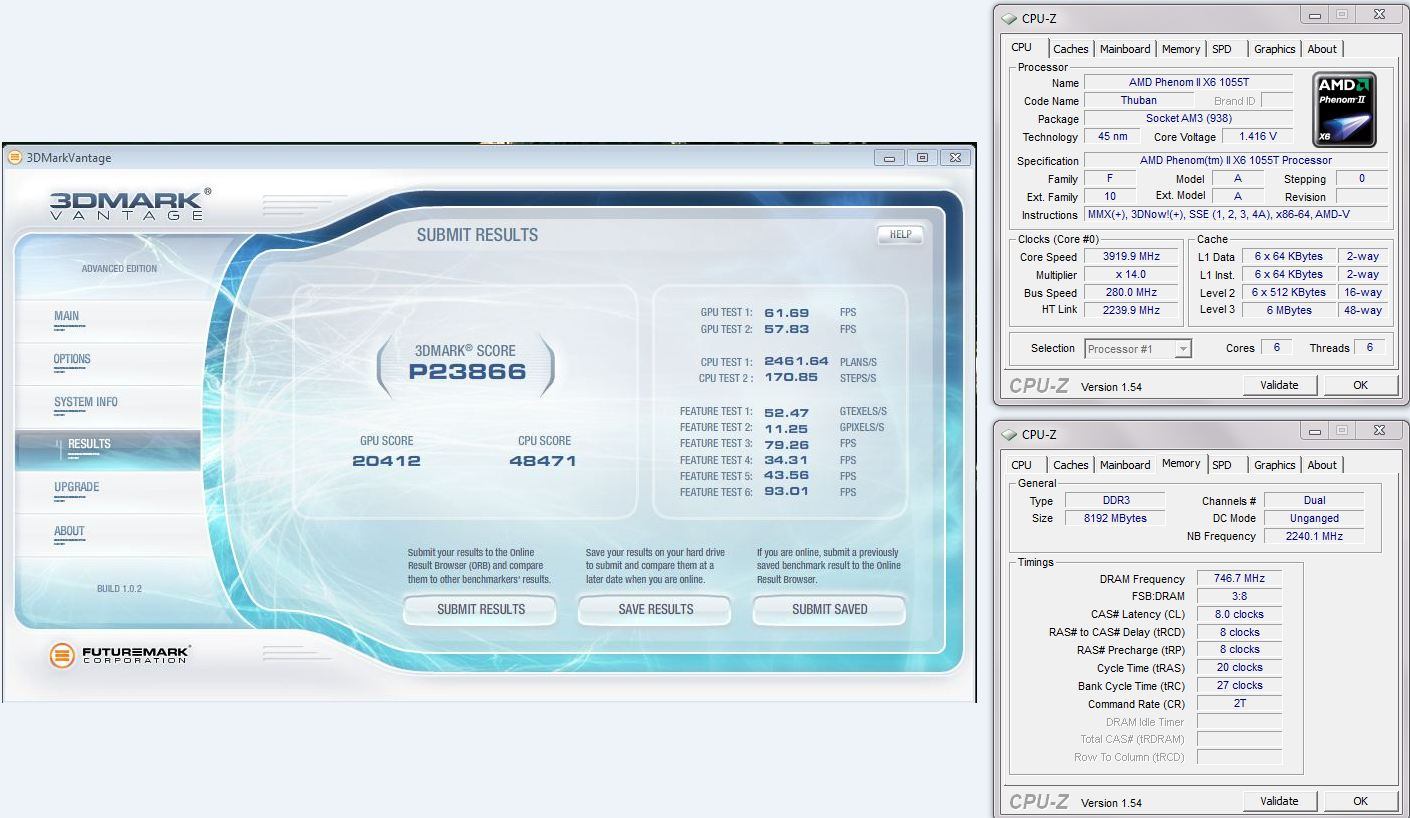Switch to Graphics tab in bottom CPU-Z

click(x=1275, y=465)
